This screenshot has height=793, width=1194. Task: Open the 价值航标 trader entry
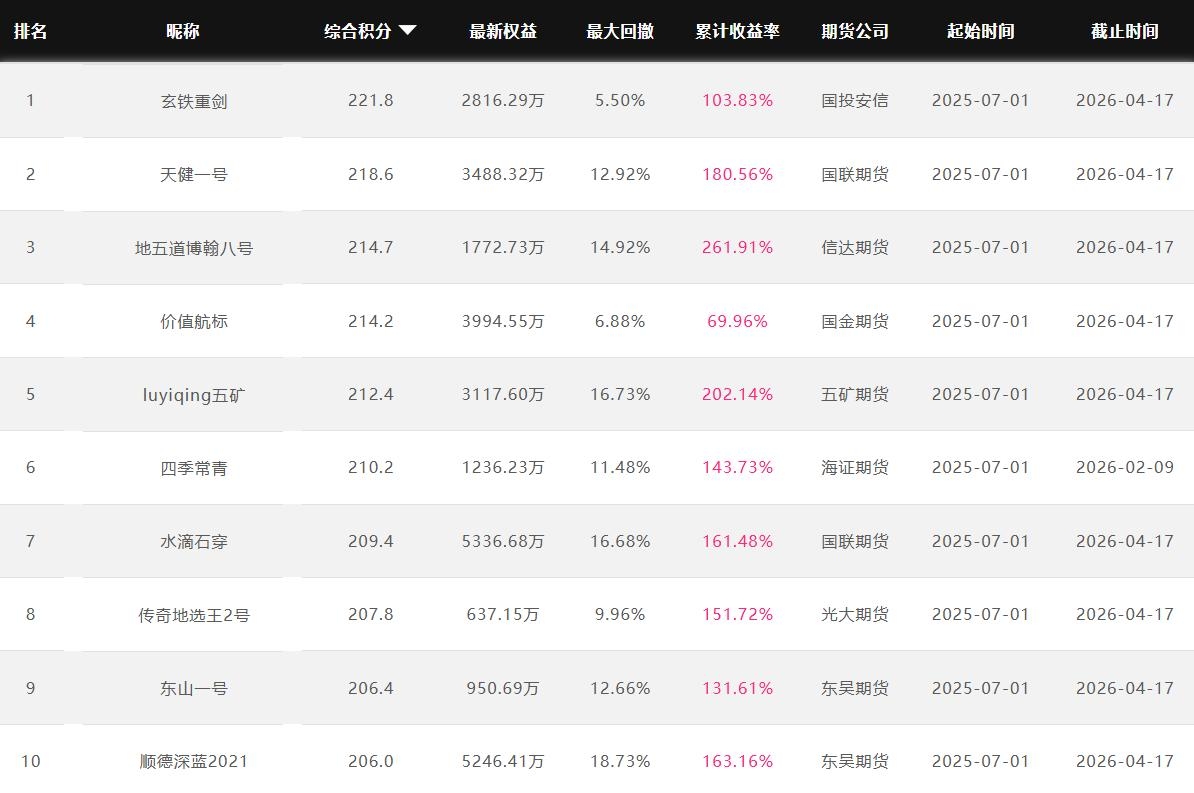point(194,321)
